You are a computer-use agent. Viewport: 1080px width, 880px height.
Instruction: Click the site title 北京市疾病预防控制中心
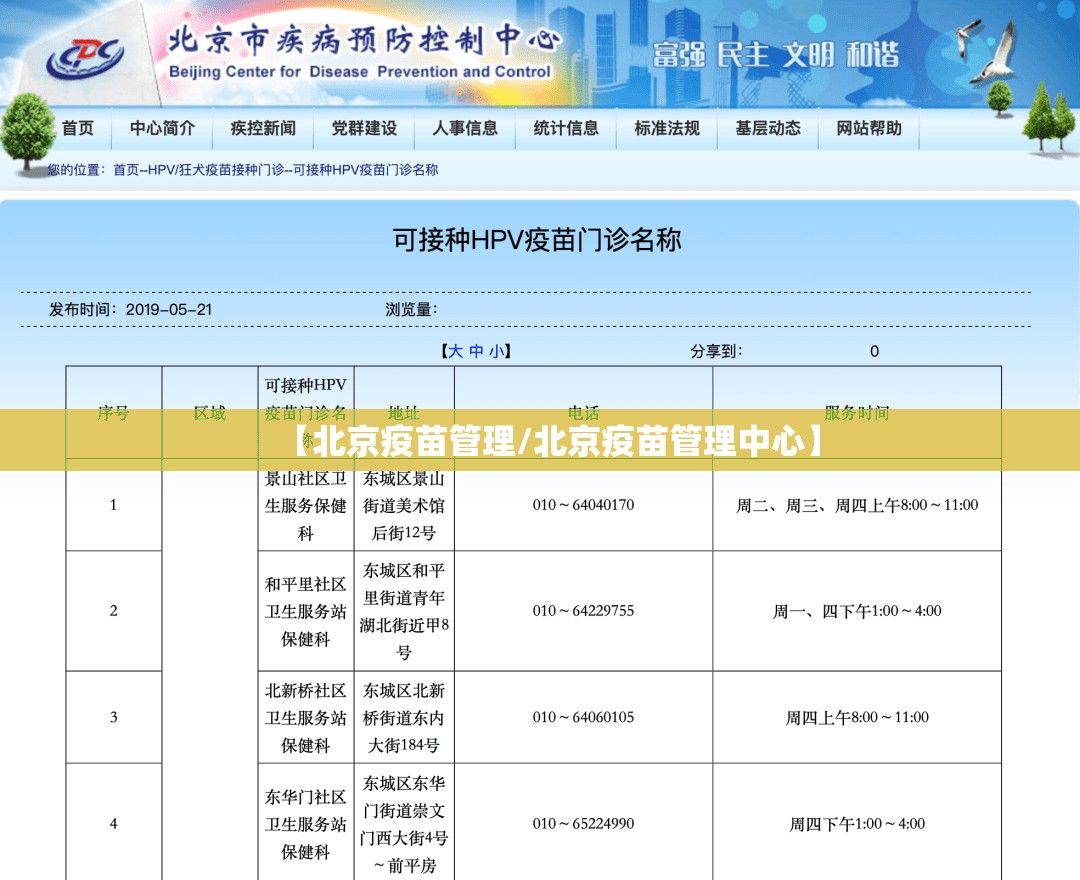364,40
